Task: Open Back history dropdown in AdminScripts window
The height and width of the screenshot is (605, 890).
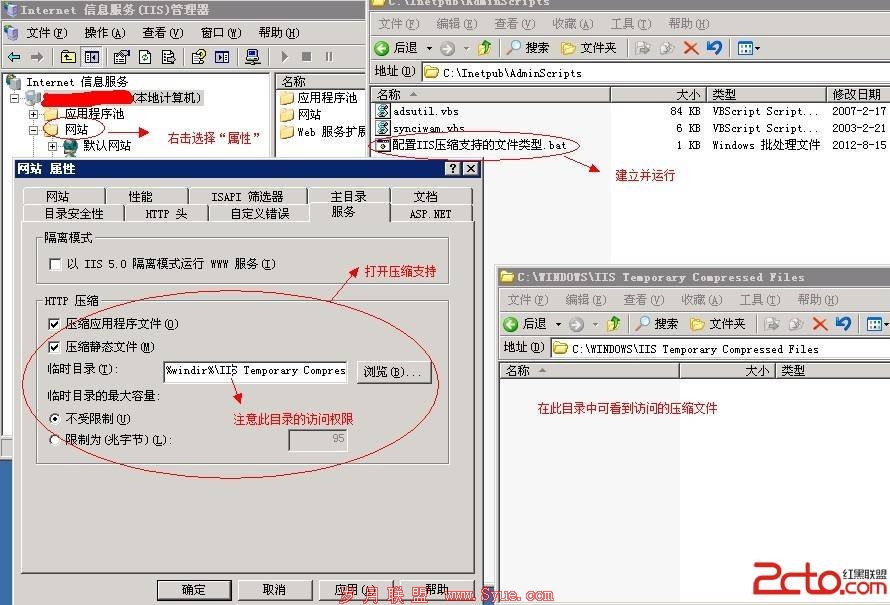Action: 429,48
